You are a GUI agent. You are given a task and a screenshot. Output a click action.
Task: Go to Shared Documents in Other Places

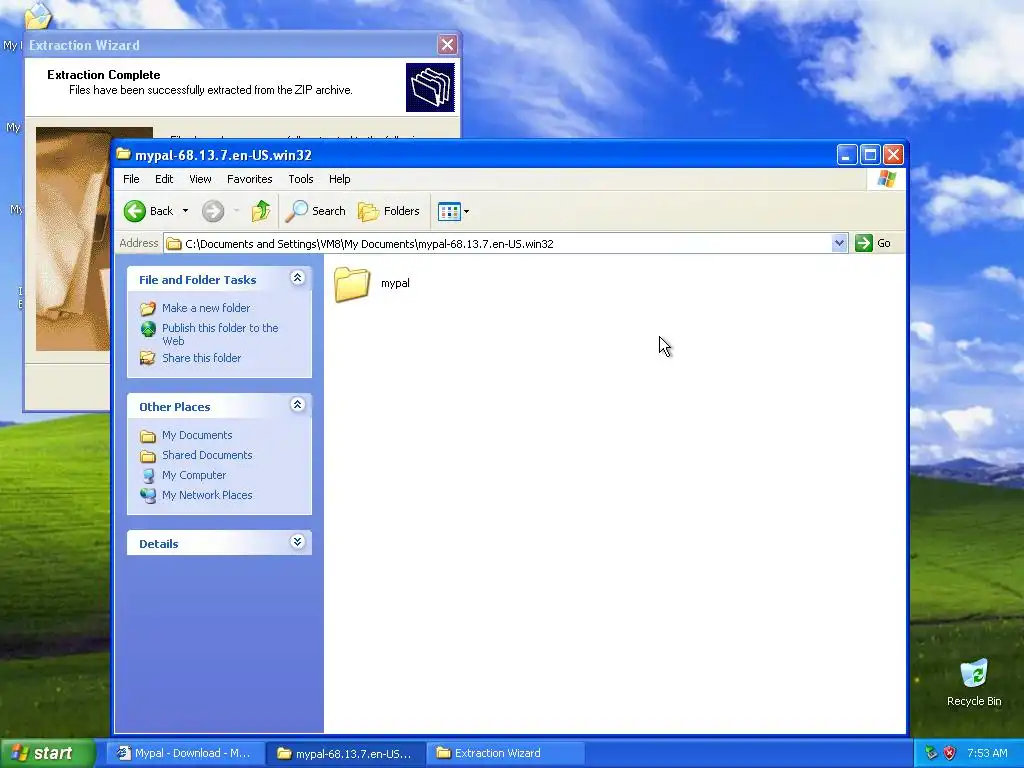[x=207, y=455]
